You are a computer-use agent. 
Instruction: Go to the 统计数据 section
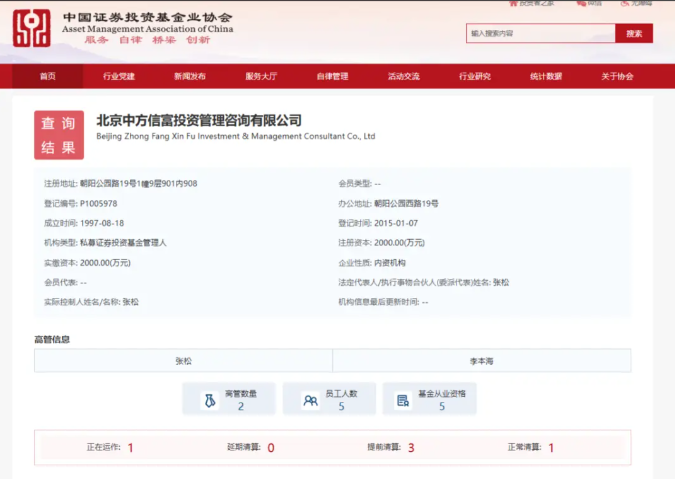pos(546,76)
